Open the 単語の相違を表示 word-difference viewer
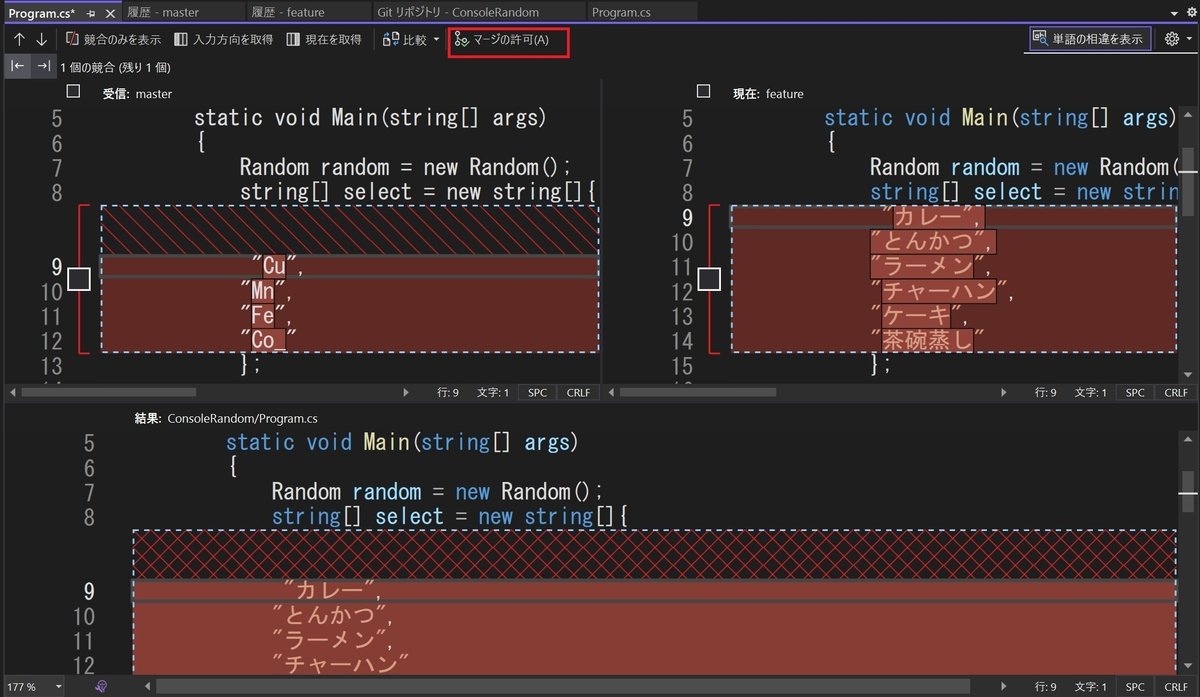Image resolution: width=1200 pixels, height=697 pixels. [x=1089, y=37]
